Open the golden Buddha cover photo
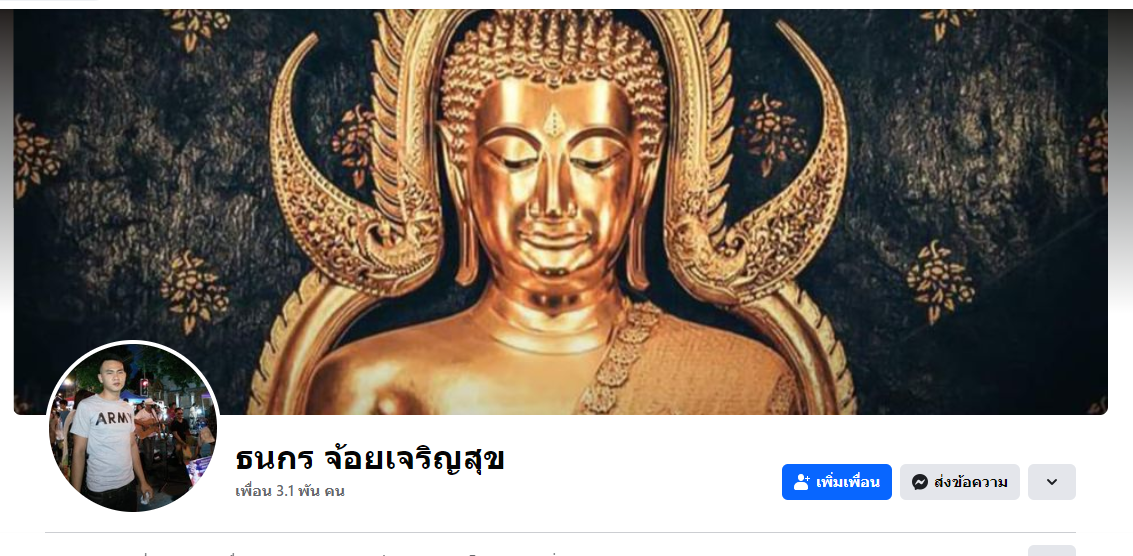This screenshot has height=556, width=1133. pos(561,212)
